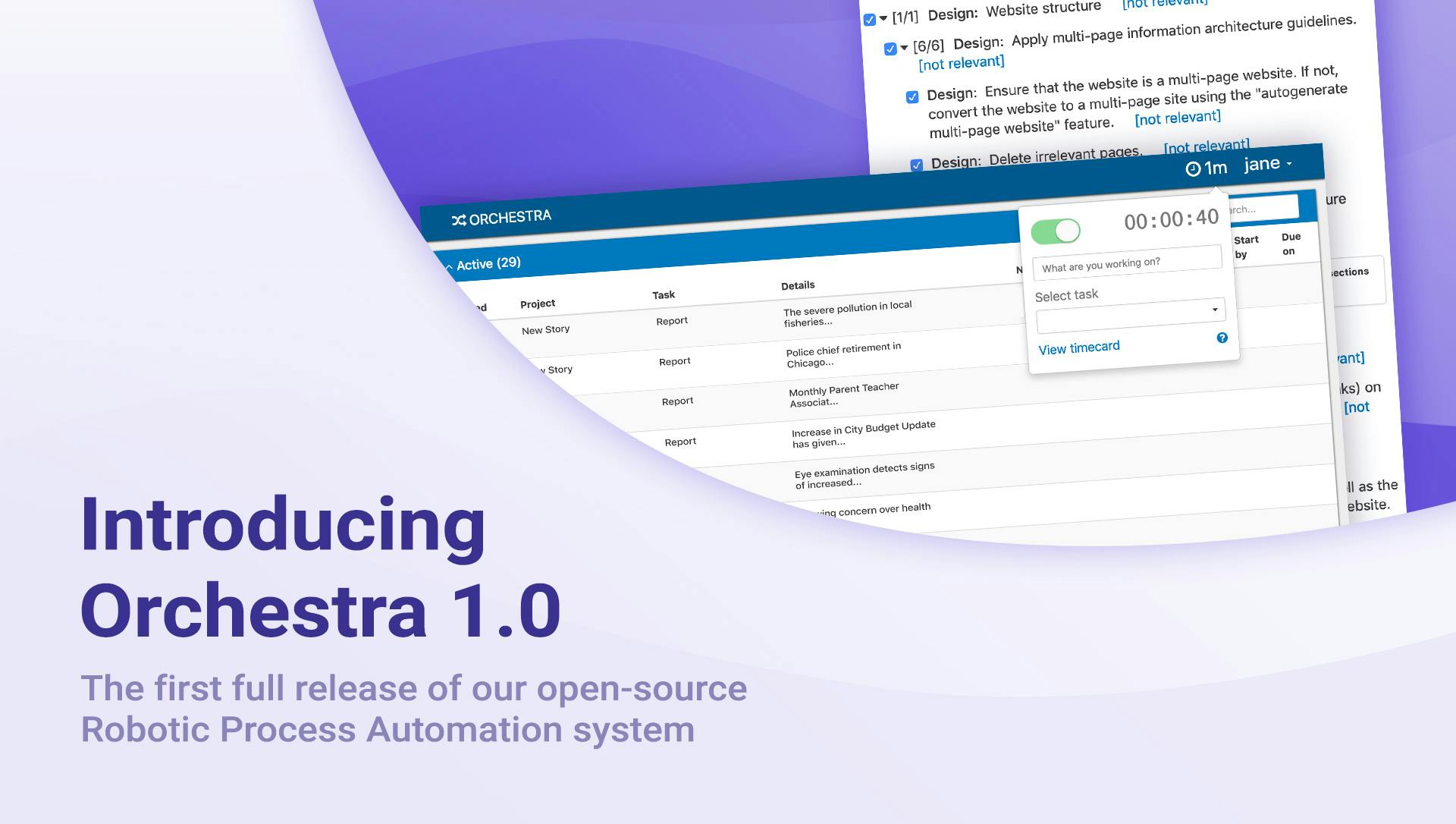Click the 00:00:40 timer readout
The image size is (1456, 824).
point(1172,220)
